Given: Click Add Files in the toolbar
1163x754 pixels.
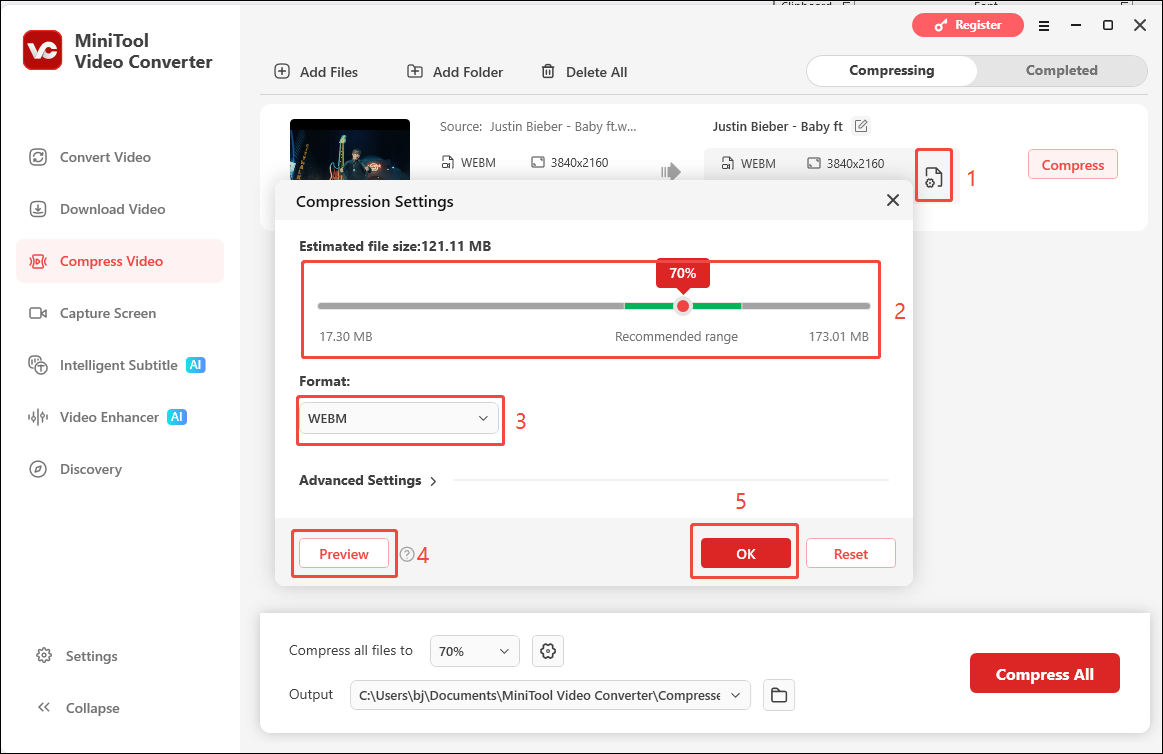Looking at the screenshot, I should 316,72.
